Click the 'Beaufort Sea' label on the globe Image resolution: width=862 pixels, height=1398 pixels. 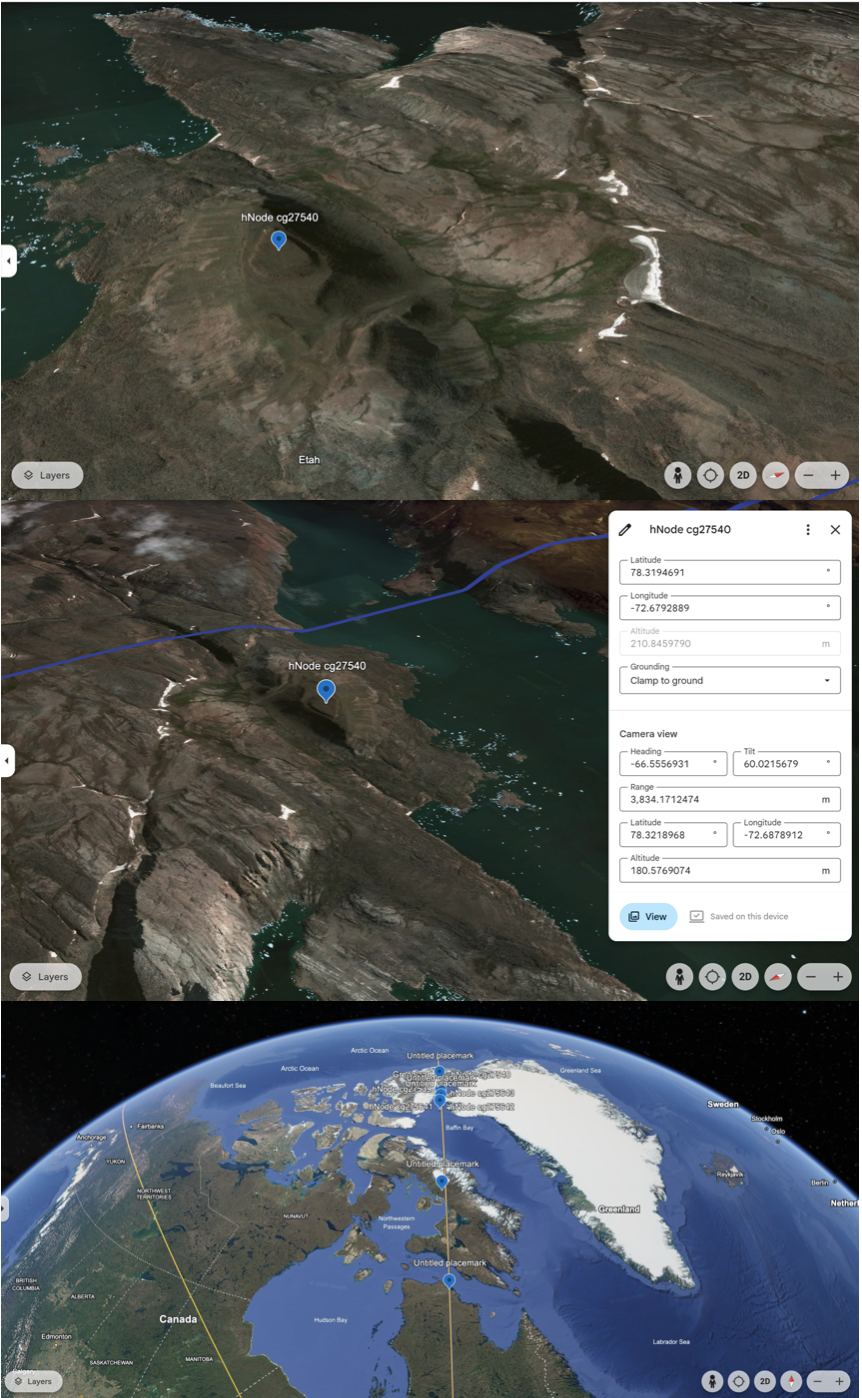[x=226, y=1085]
